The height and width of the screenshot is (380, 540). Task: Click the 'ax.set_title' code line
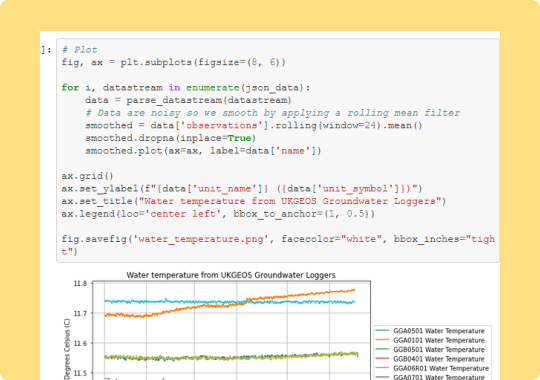click(254, 201)
